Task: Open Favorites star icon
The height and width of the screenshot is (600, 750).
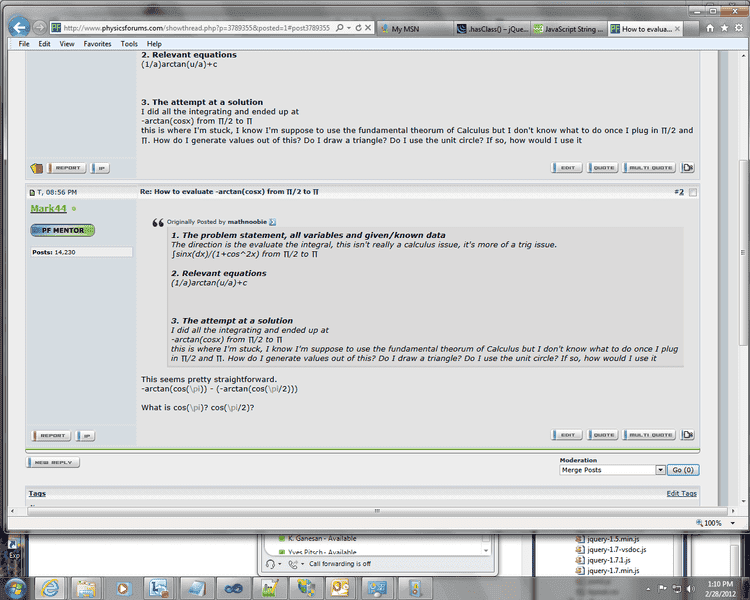Action: 725,28
